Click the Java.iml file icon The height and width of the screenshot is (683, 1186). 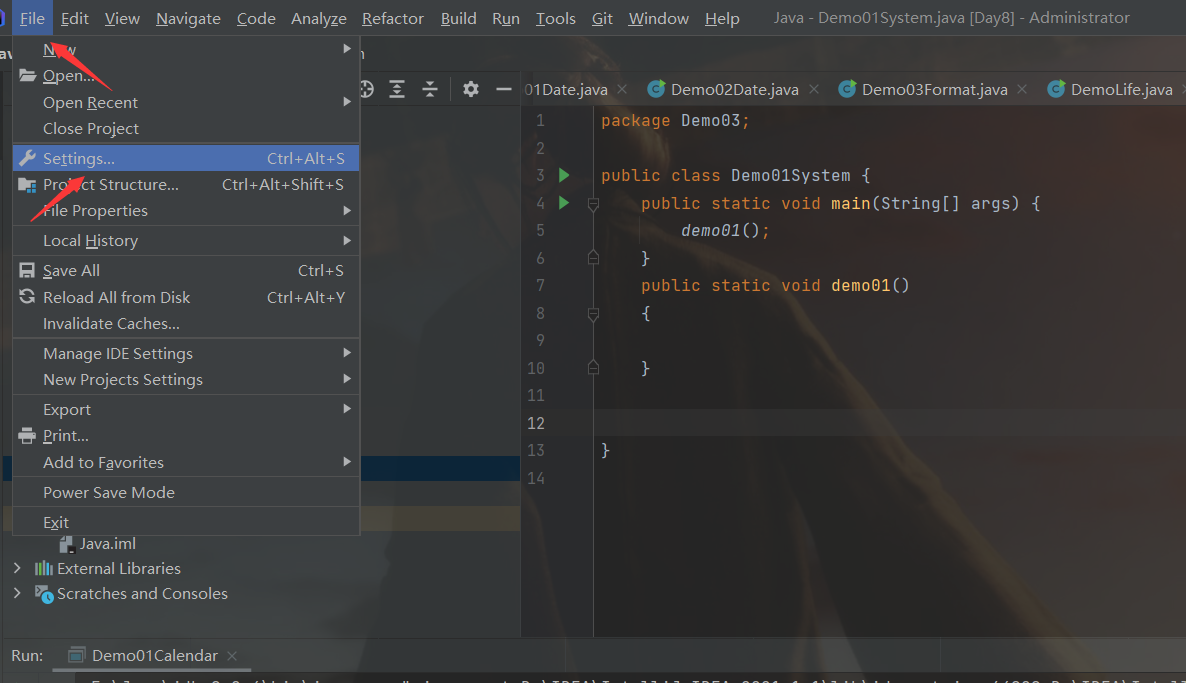(67, 544)
